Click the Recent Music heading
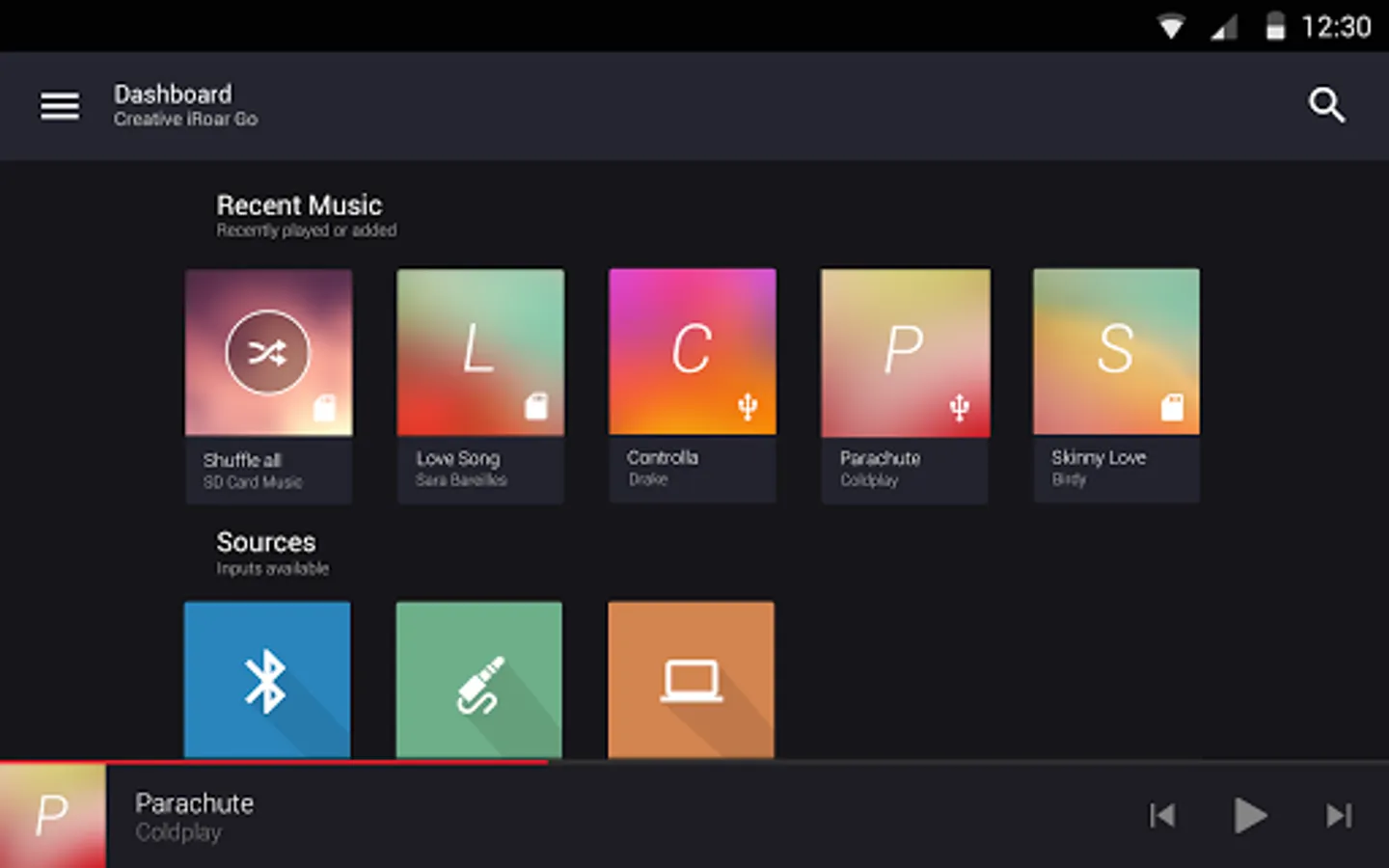Image resolution: width=1389 pixels, height=868 pixels. (x=299, y=204)
